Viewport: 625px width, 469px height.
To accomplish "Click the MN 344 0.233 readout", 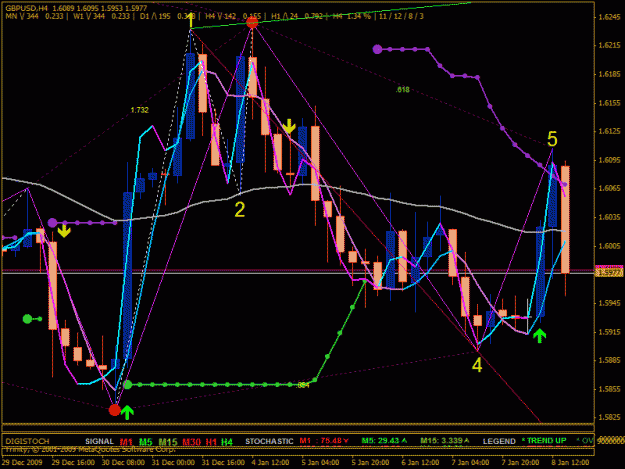I will [x=34, y=16].
